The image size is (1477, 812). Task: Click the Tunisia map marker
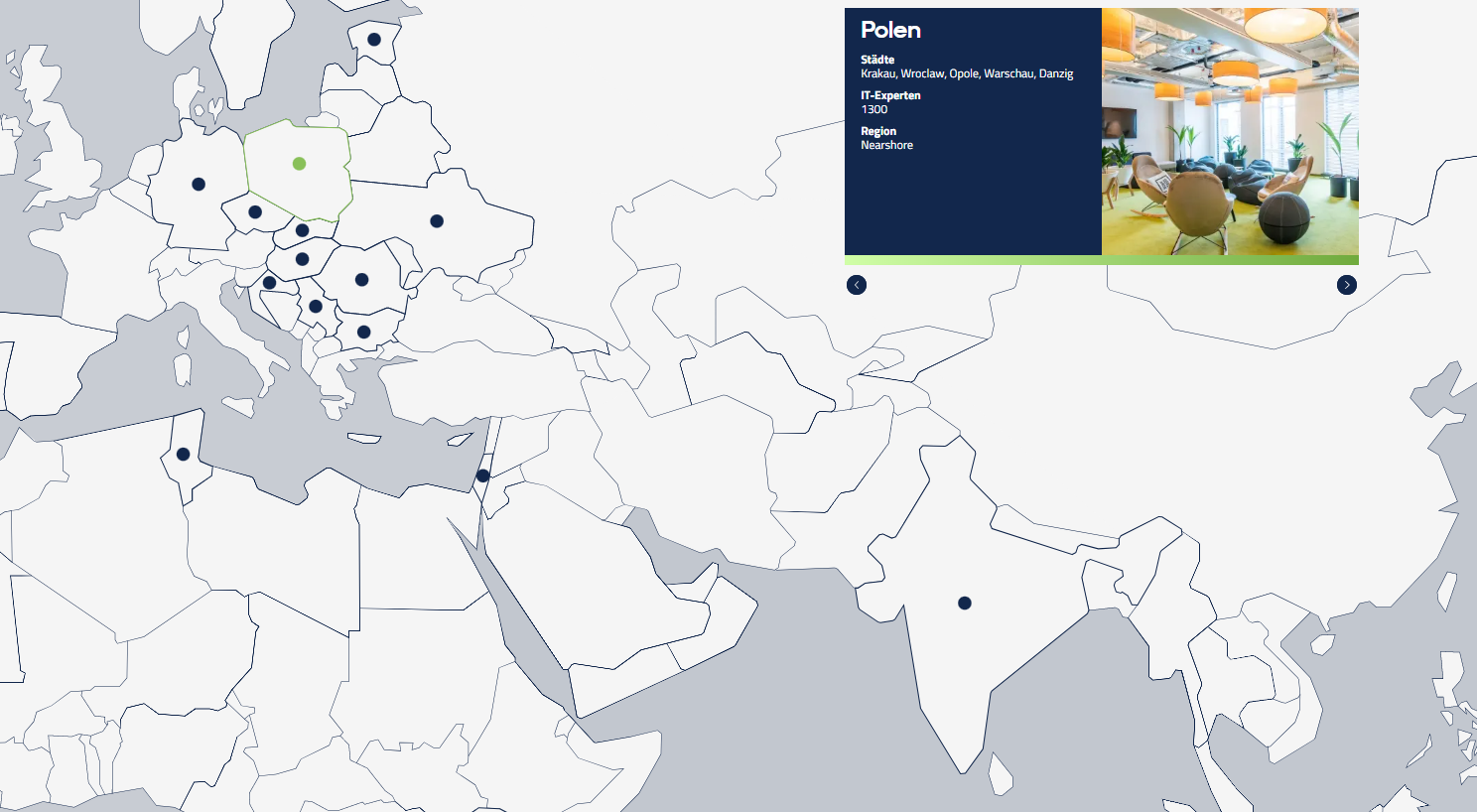click(x=183, y=455)
